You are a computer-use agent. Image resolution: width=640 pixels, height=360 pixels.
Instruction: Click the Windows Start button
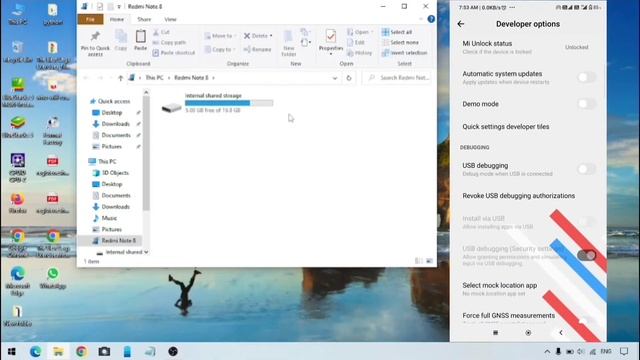(x=11, y=351)
